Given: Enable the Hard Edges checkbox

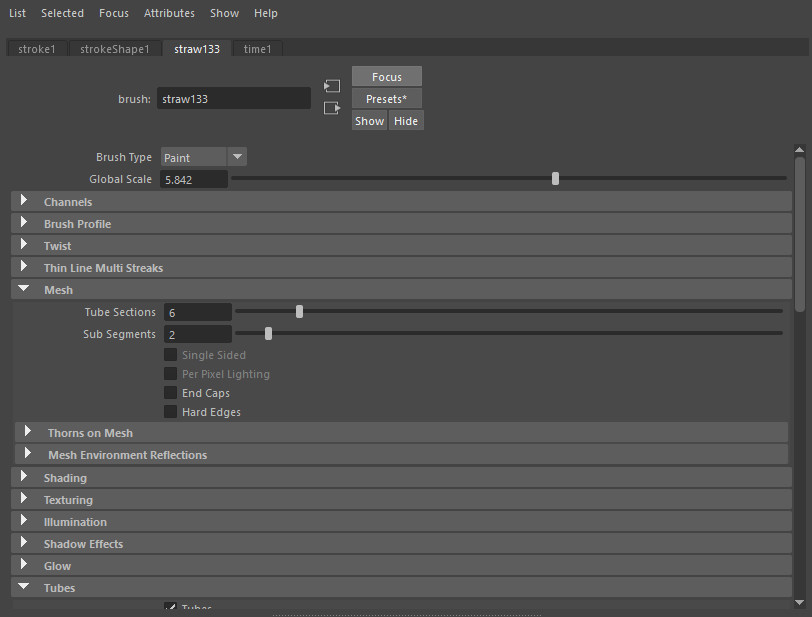Looking at the screenshot, I should tap(170, 412).
